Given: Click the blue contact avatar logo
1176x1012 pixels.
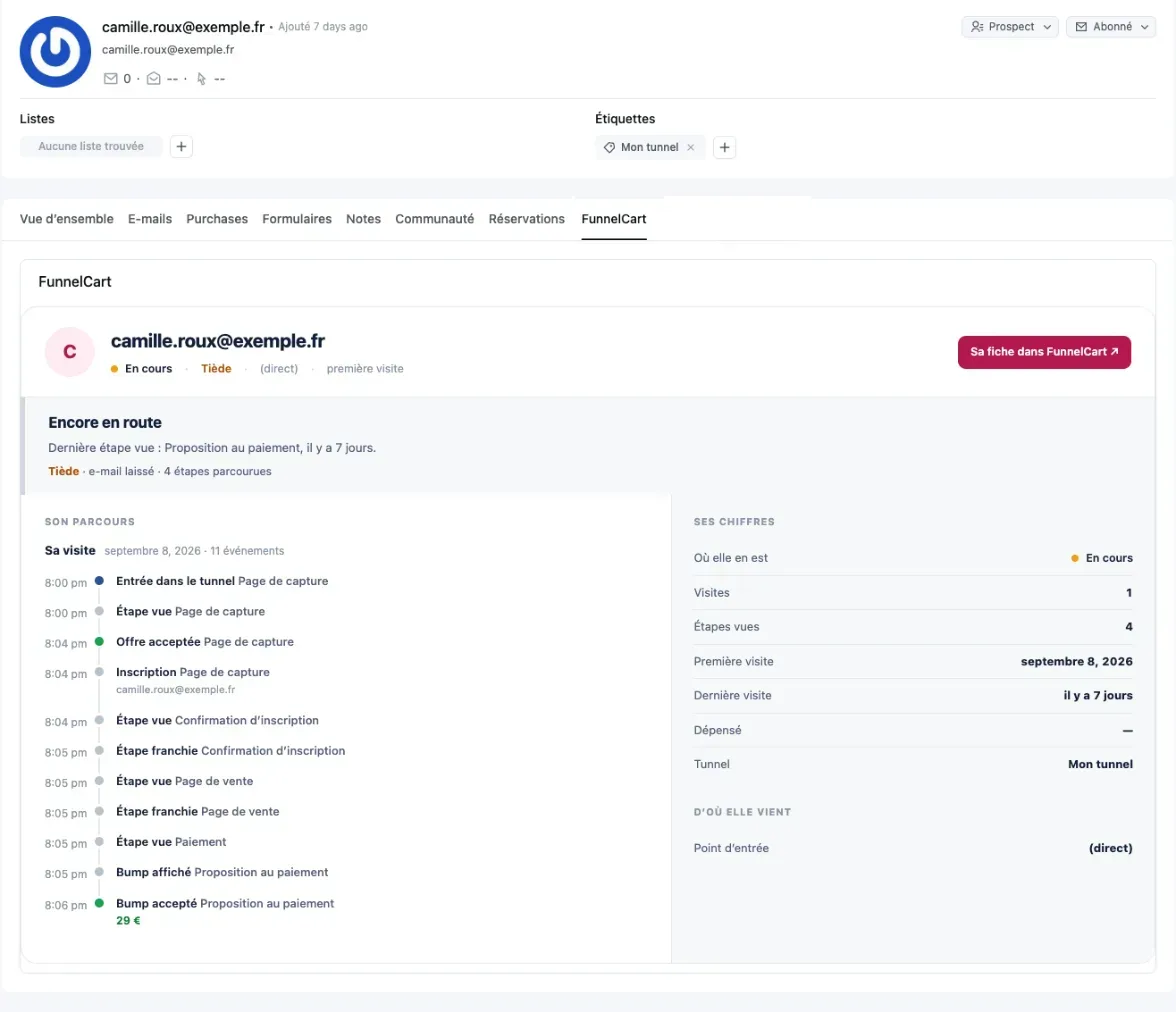Looking at the screenshot, I should (x=55, y=52).
